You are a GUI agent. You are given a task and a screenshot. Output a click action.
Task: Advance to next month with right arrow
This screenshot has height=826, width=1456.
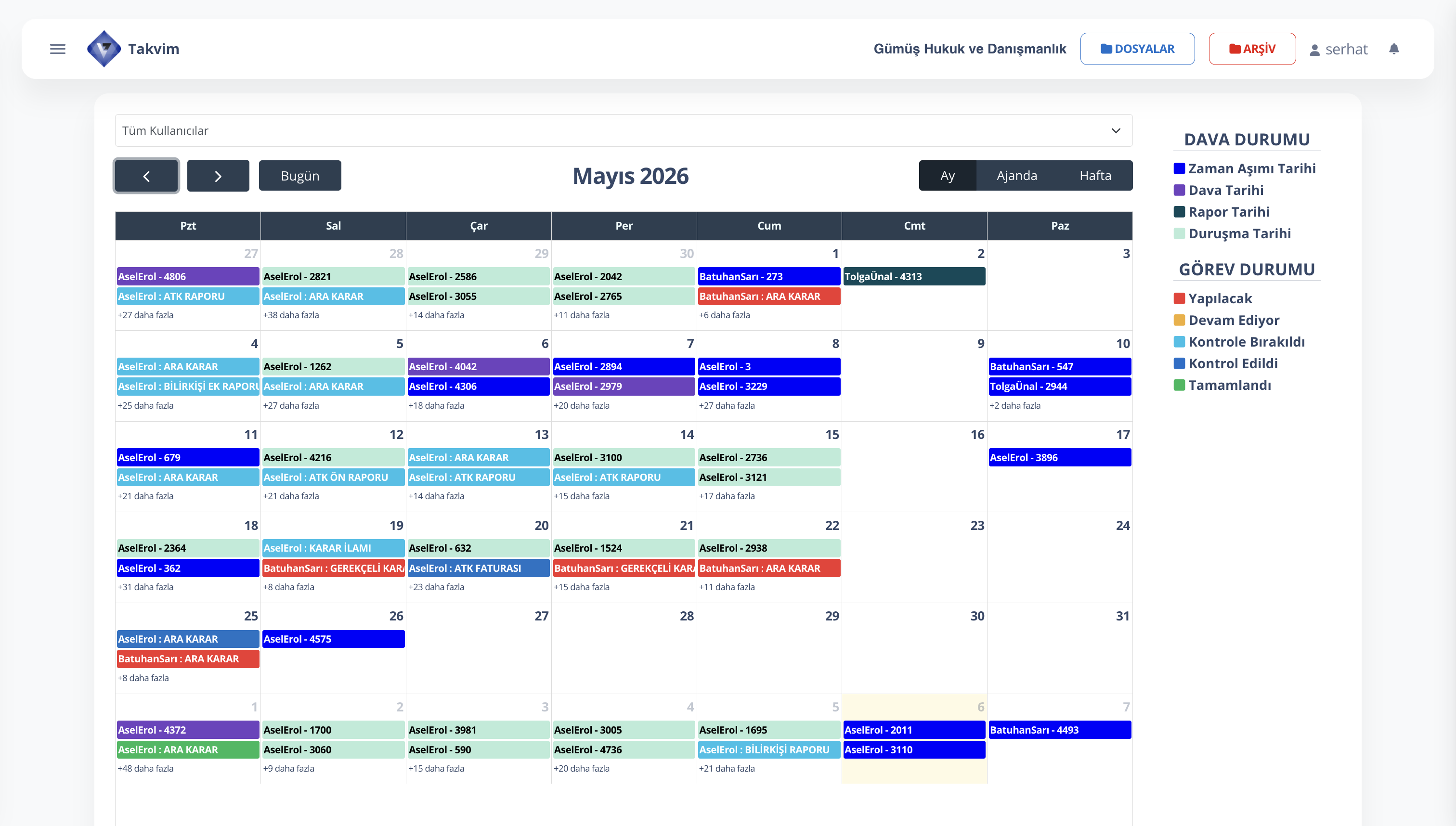point(218,176)
